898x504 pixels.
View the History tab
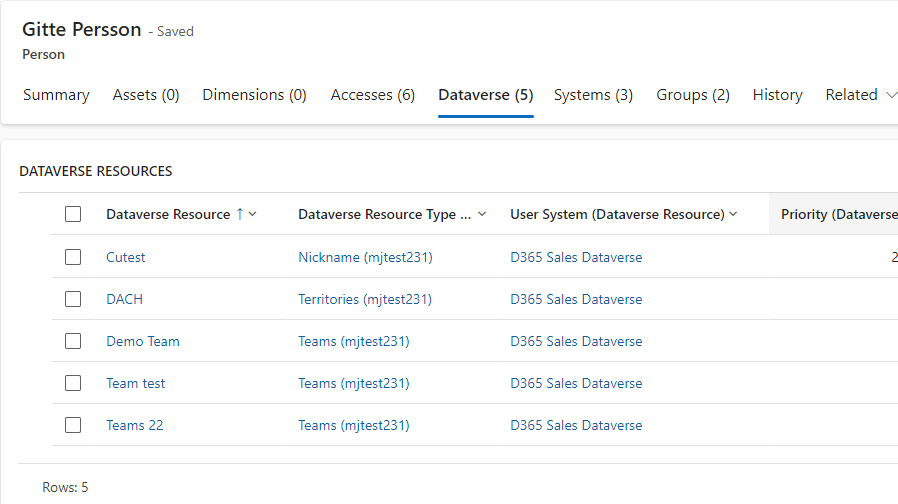[x=777, y=95]
